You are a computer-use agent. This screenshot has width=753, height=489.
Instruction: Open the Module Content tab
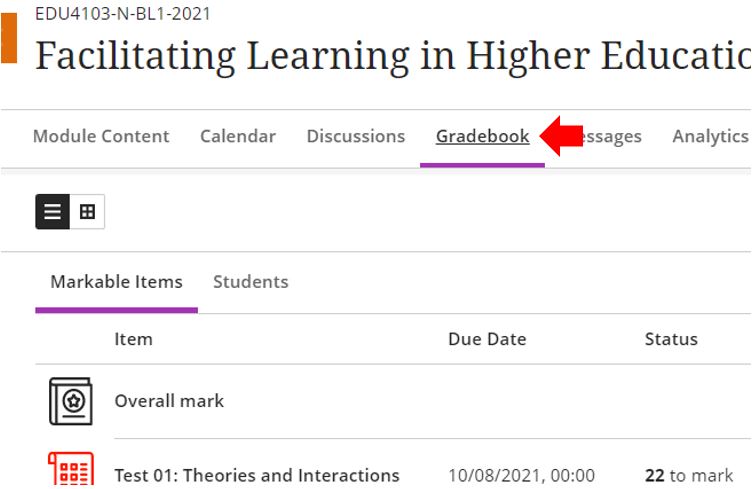pyautogui.click(x=101, y=136)
